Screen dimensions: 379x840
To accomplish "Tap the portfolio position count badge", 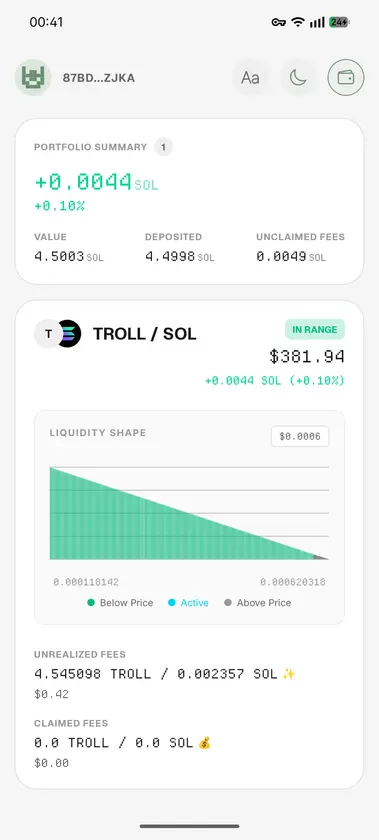I will 164,147.
